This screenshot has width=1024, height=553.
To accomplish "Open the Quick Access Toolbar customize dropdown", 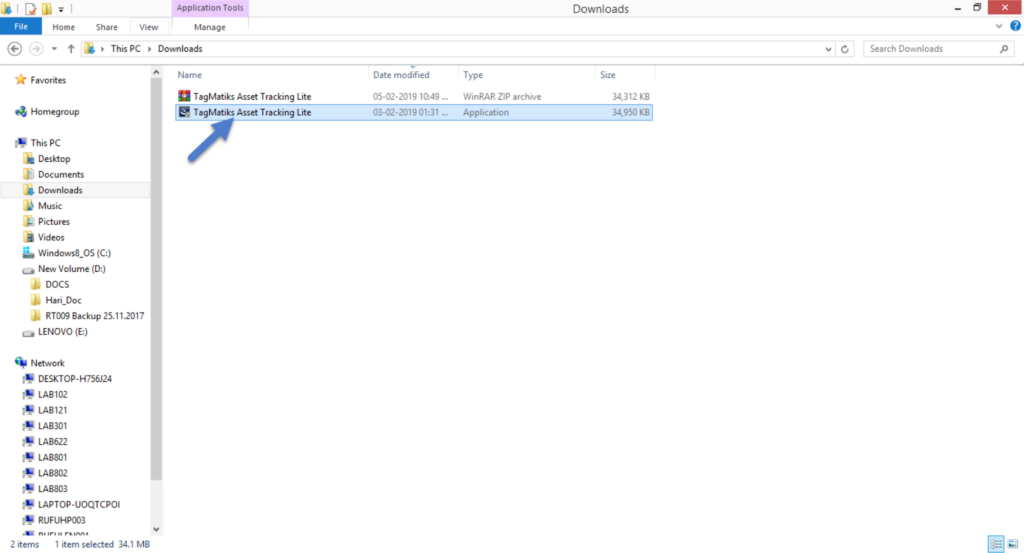I will [x=61, y=9].
